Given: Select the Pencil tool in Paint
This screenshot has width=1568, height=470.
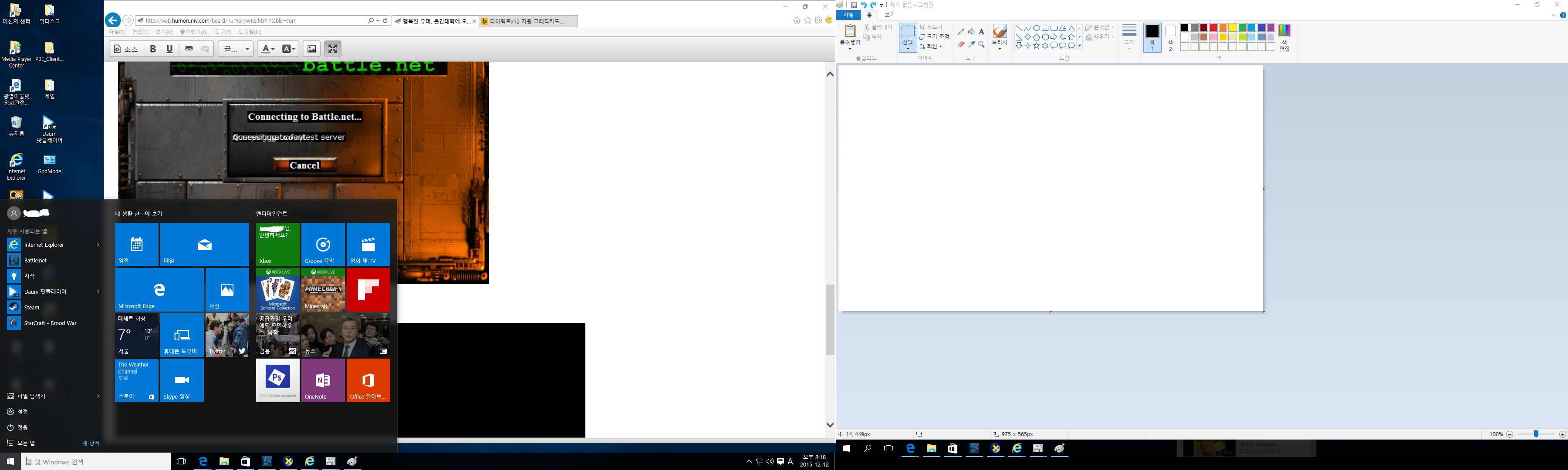Looking at the screenshot, I should click(961, 32).
